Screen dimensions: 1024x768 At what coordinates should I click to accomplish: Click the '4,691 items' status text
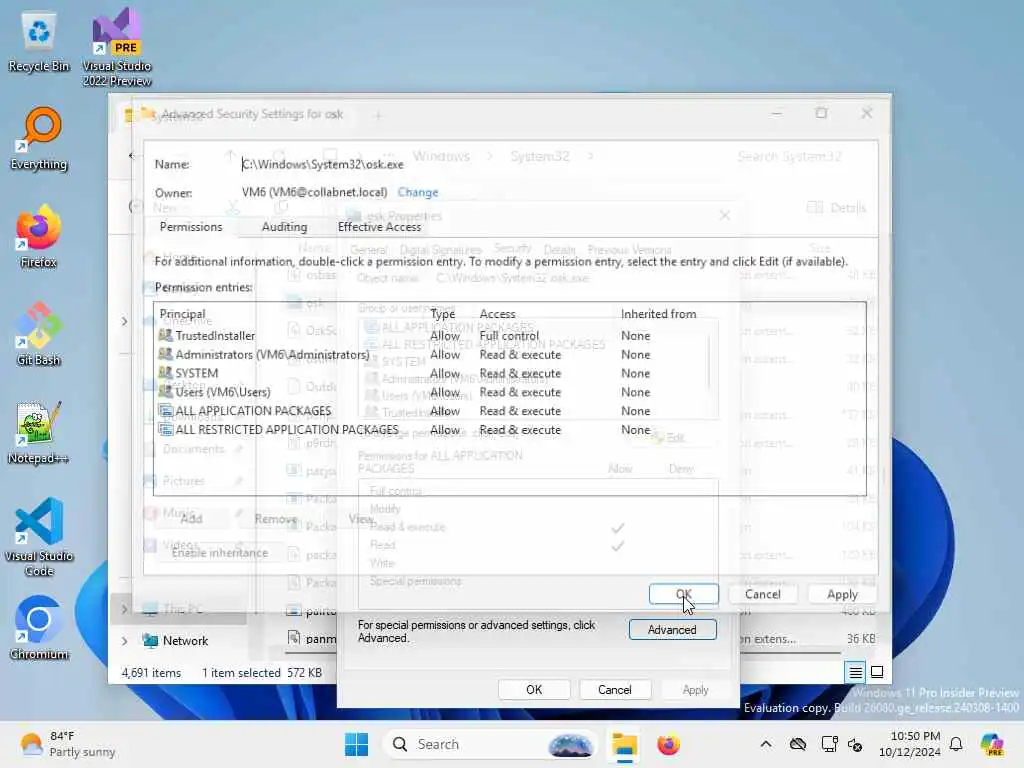click(x=152, y=673)
